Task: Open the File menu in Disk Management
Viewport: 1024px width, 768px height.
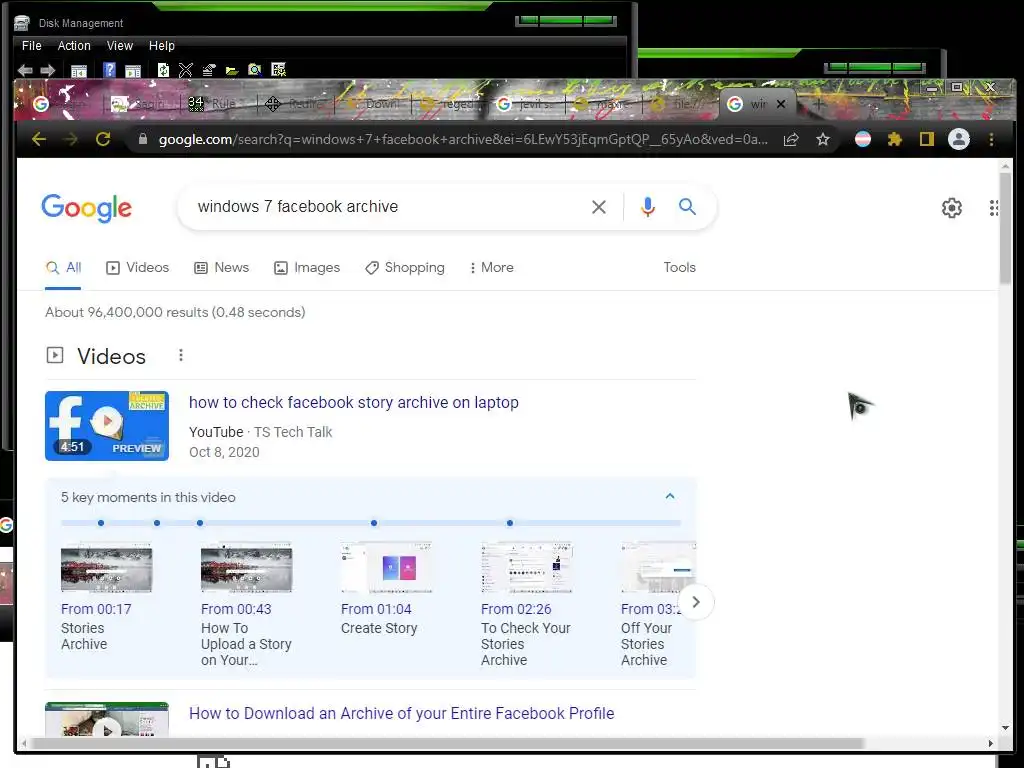Action: pyautogui.click(x=31, y=46)
